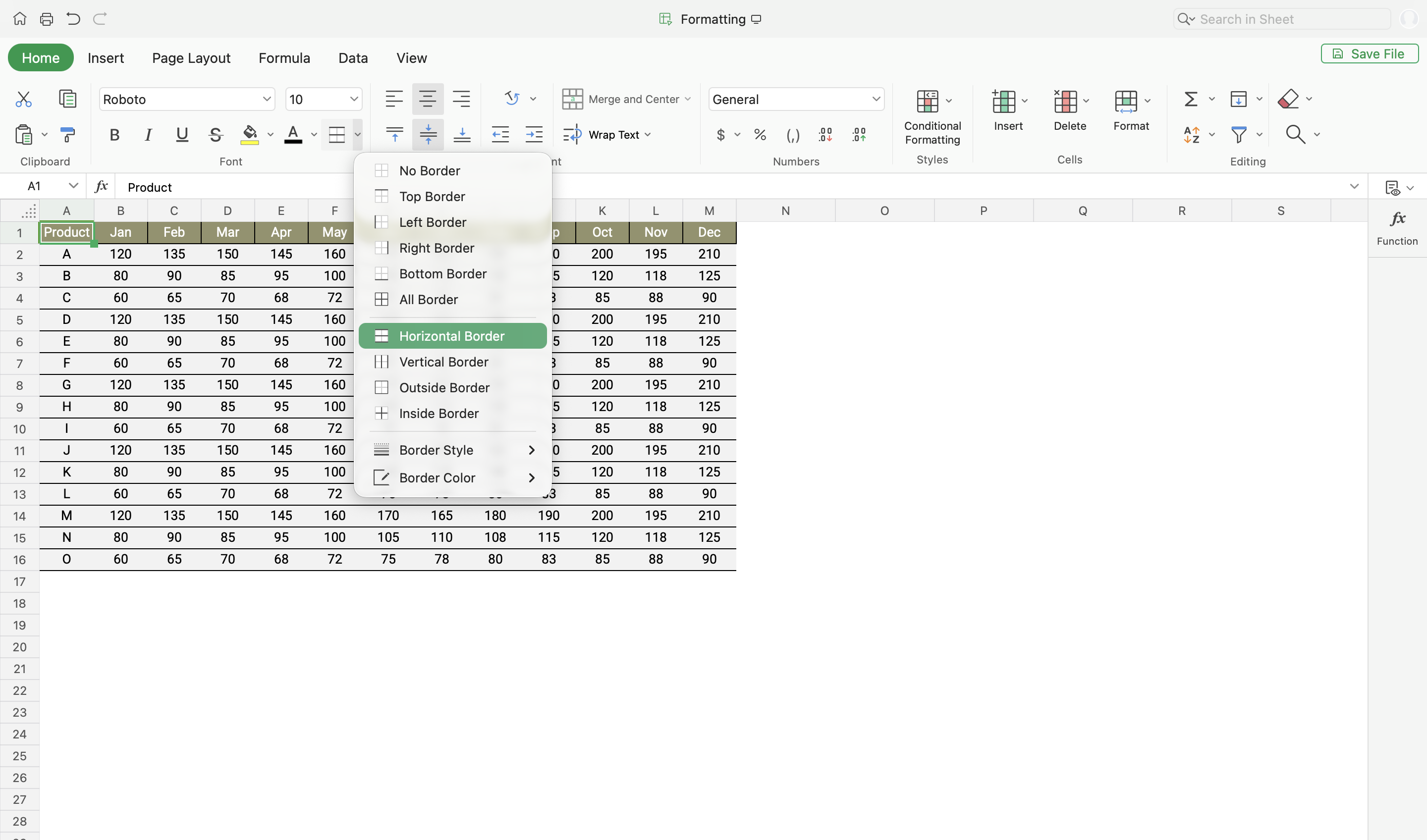Toggle Bold formatting
The image size is (1427, 840).
[x=114, y=135]
